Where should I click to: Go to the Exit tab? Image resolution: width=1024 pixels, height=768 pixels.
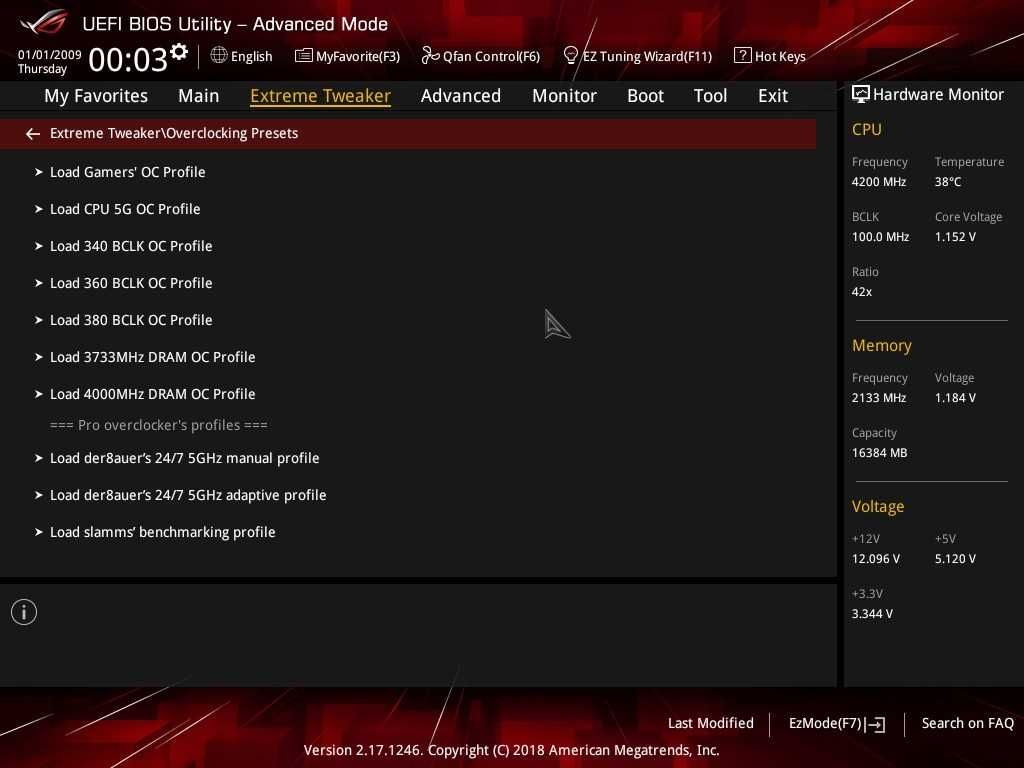click(x=773, y=96)
